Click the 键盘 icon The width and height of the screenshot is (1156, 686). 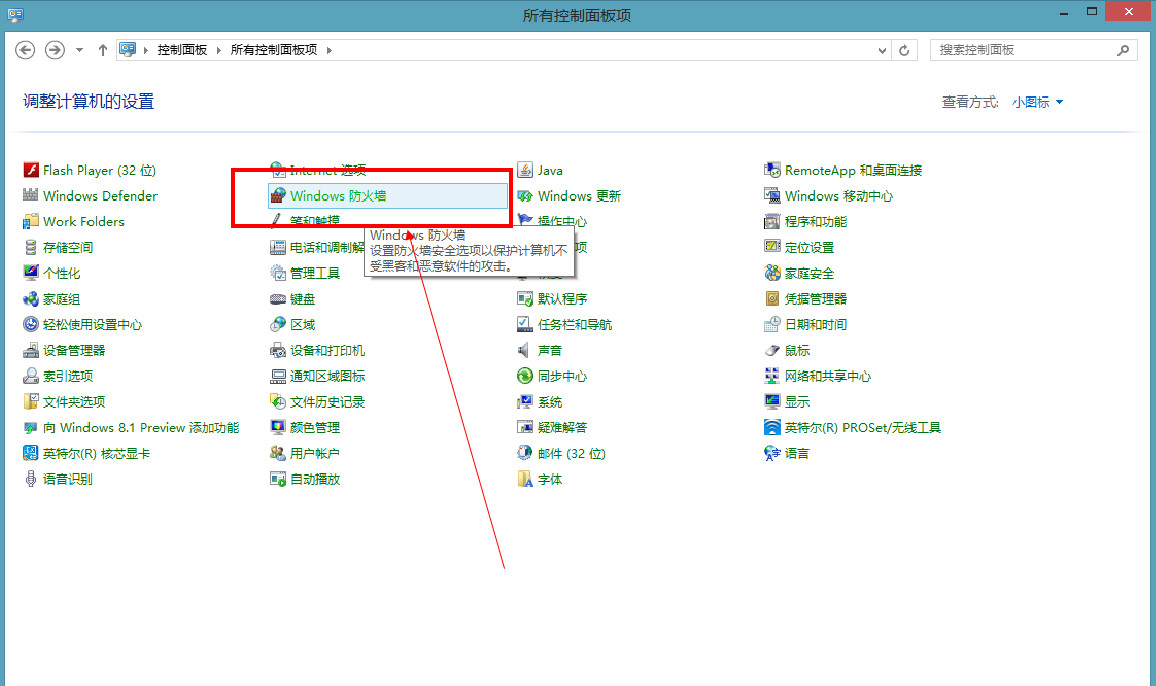(x=278, y=299)
